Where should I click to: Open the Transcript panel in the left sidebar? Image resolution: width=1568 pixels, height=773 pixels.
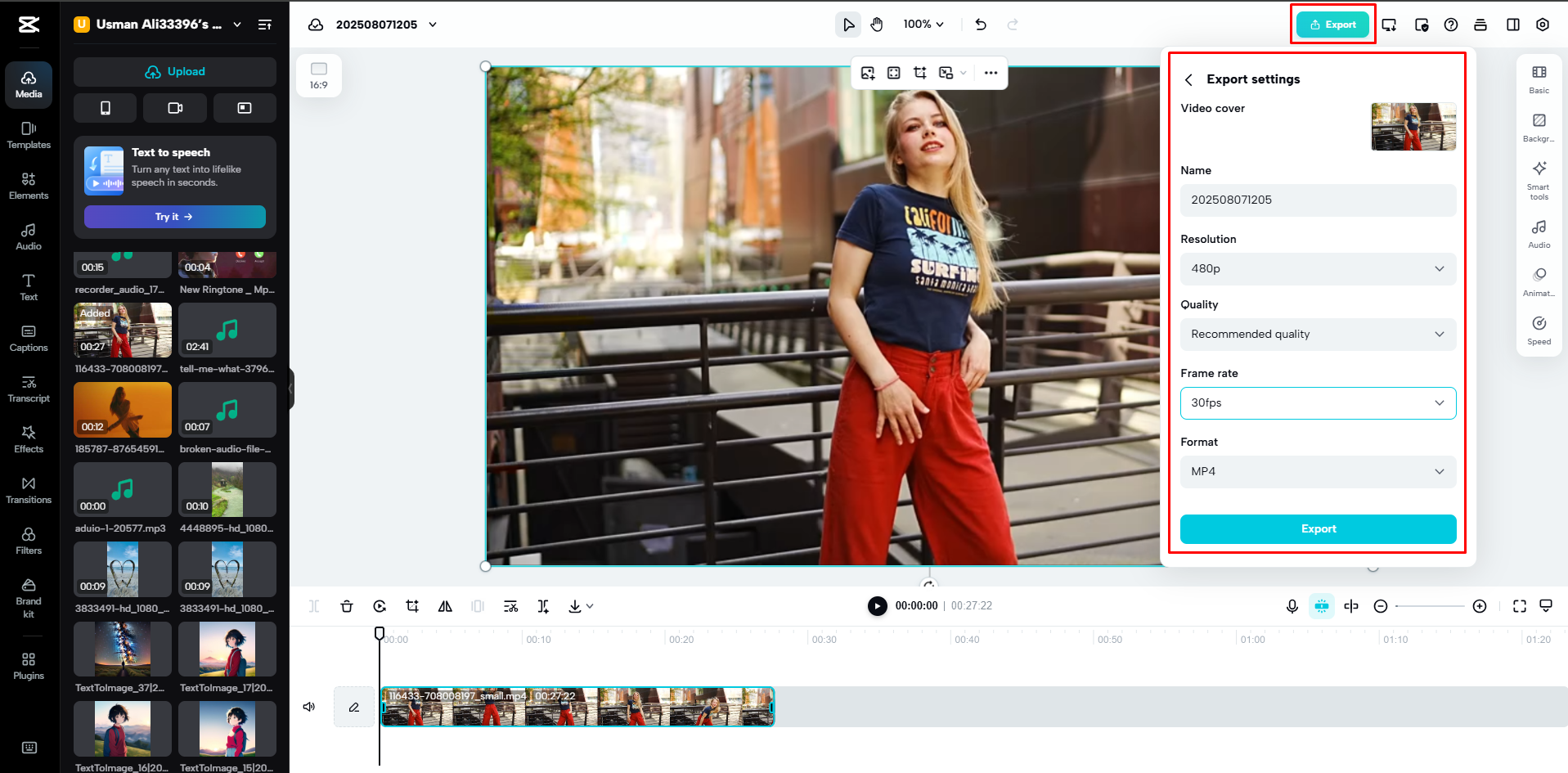tap(29, 390)
